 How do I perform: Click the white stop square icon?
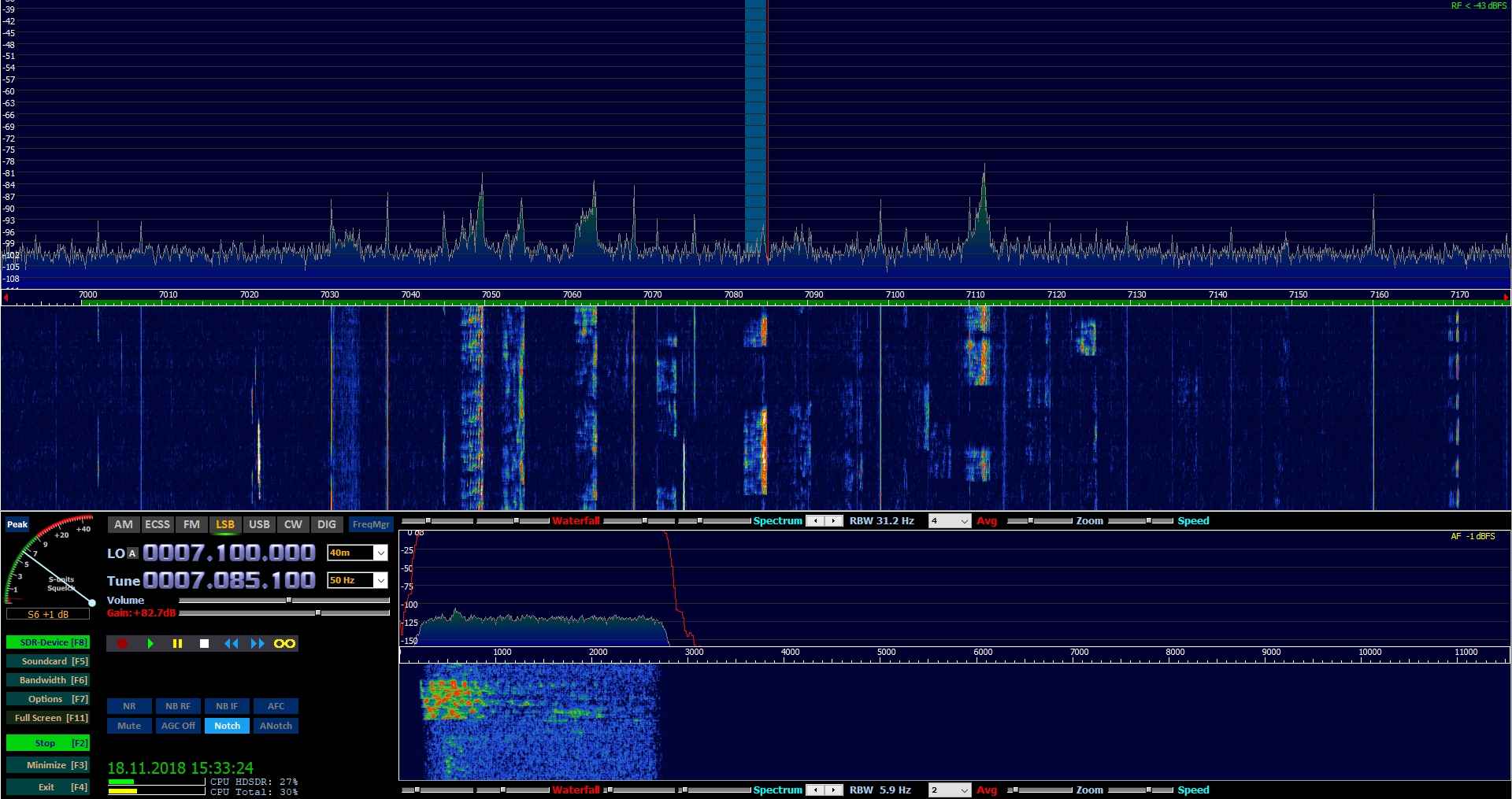[204, 644]
